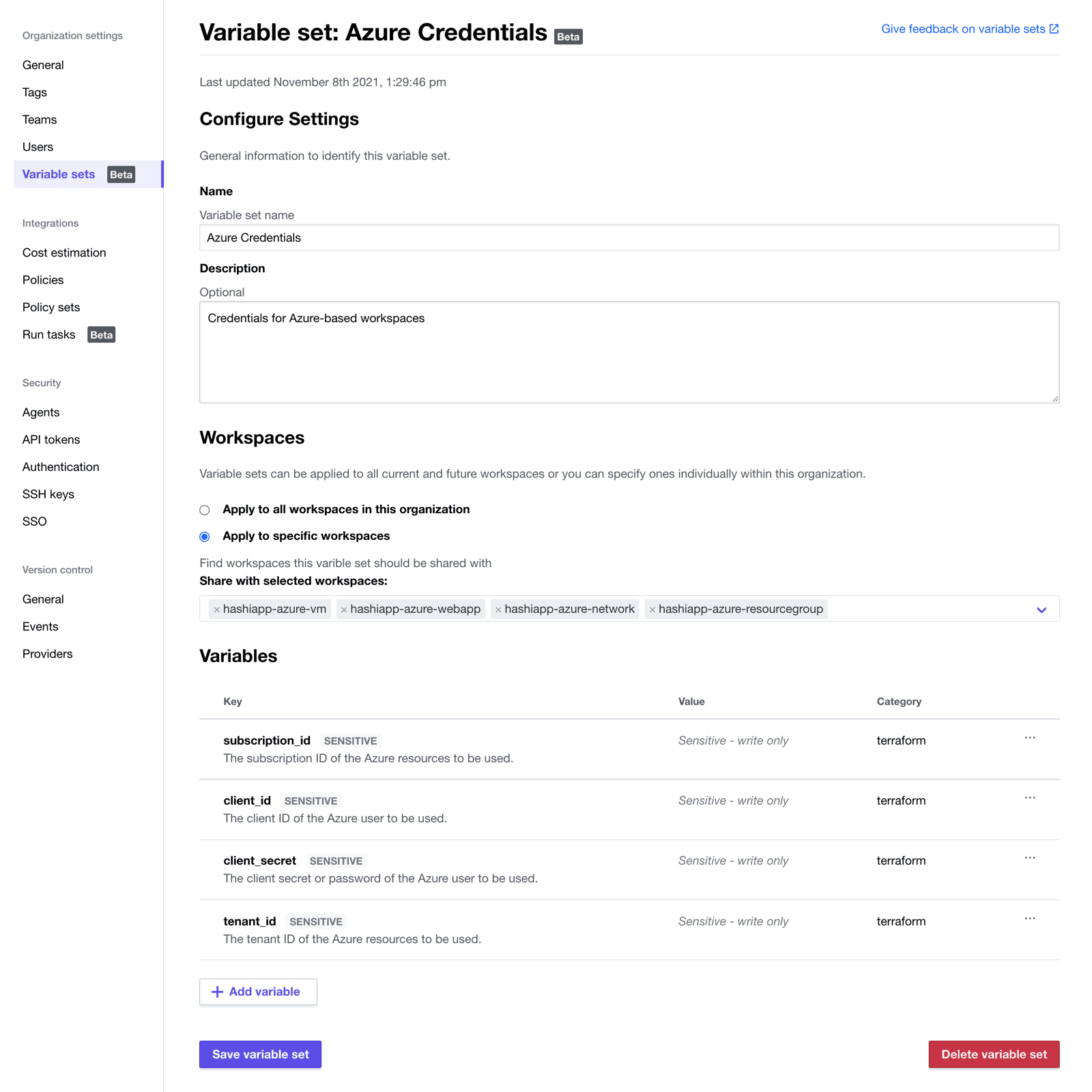Remove the hashiapp-azure-resourcegroup workspace tag
1092x1092 pixels.
pos(652,609)
